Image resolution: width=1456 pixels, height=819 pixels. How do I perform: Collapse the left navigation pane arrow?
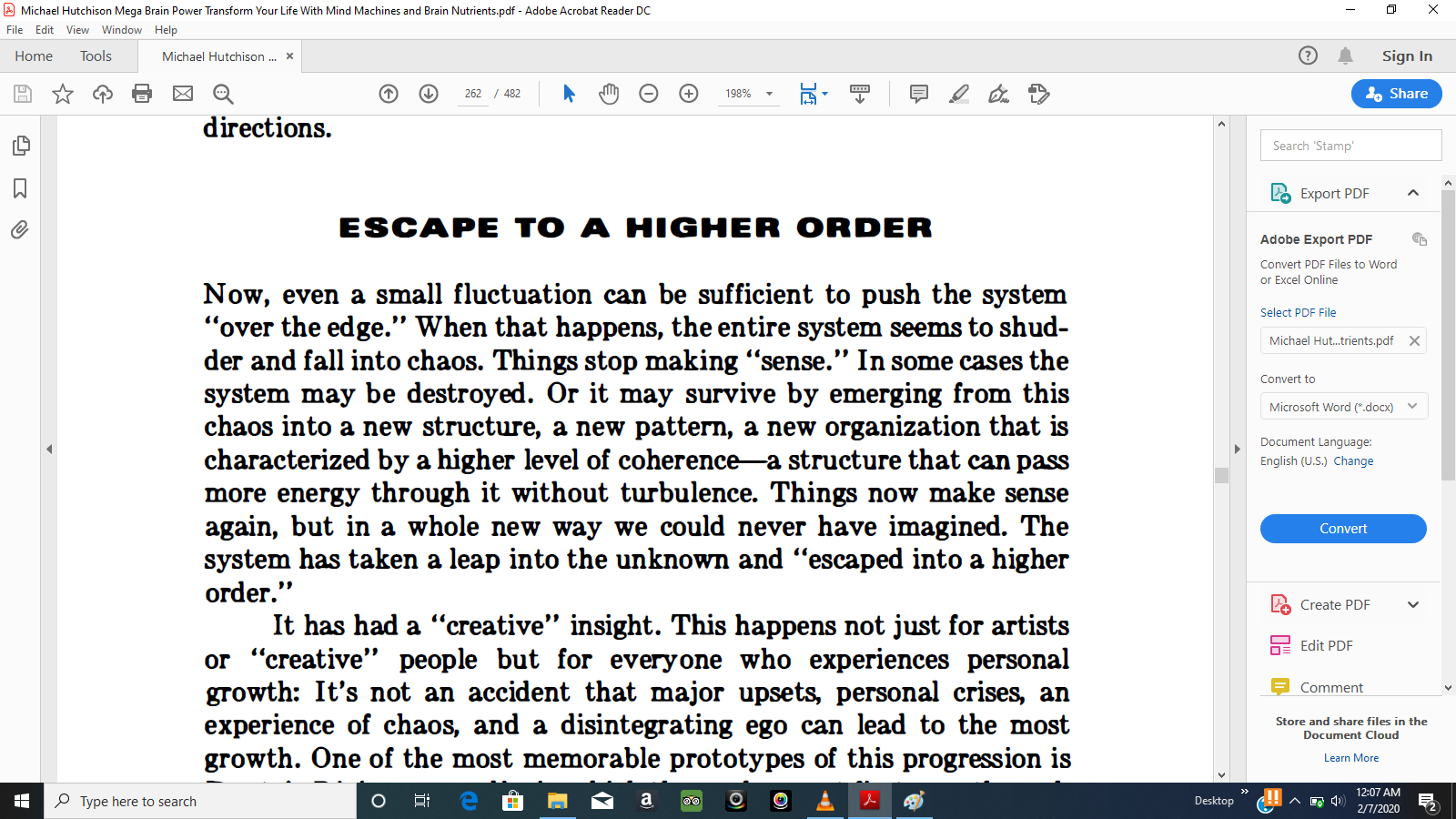tap(49, 449)
